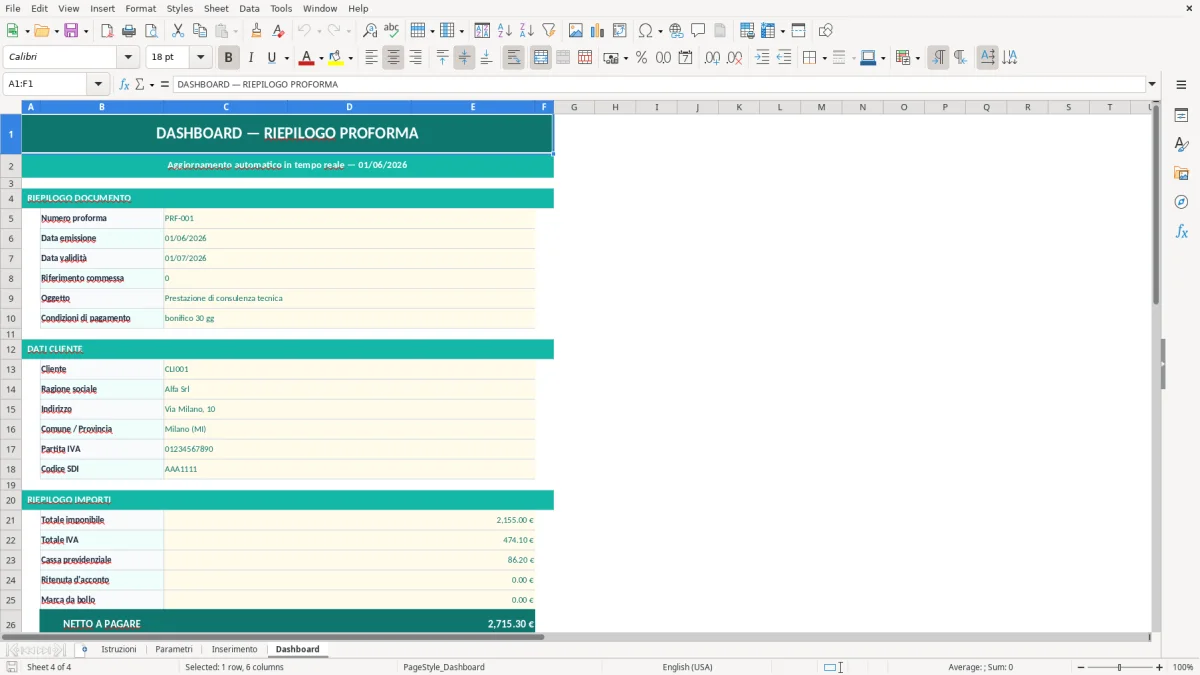
Task: Align cell text right
Action: pos(415,58)
